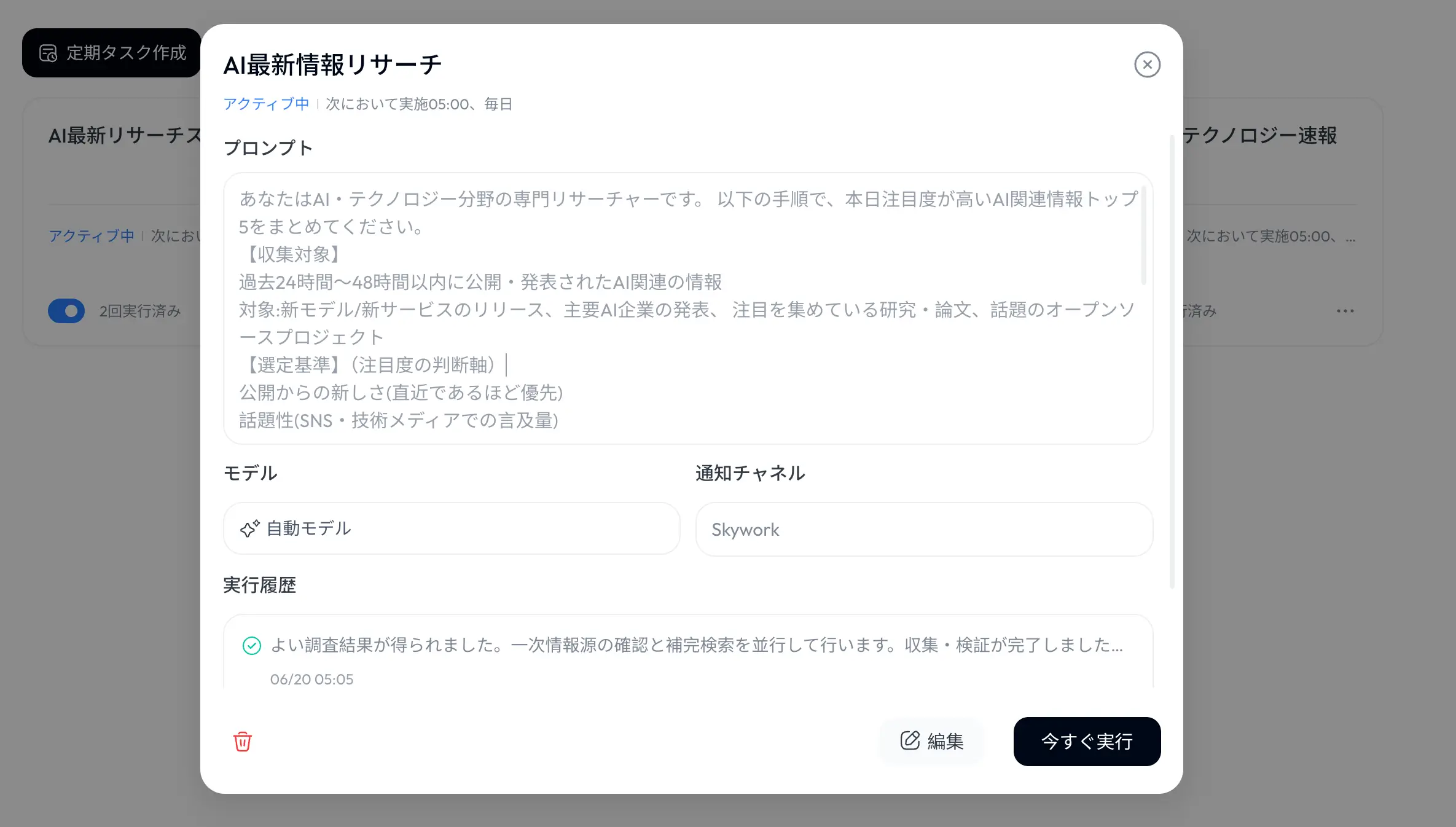Click the テクノロジー速報 card title
Image resolution: width=1456 pixels, height=827 pixels.
pyautogui.click(x=1259, y=135)
